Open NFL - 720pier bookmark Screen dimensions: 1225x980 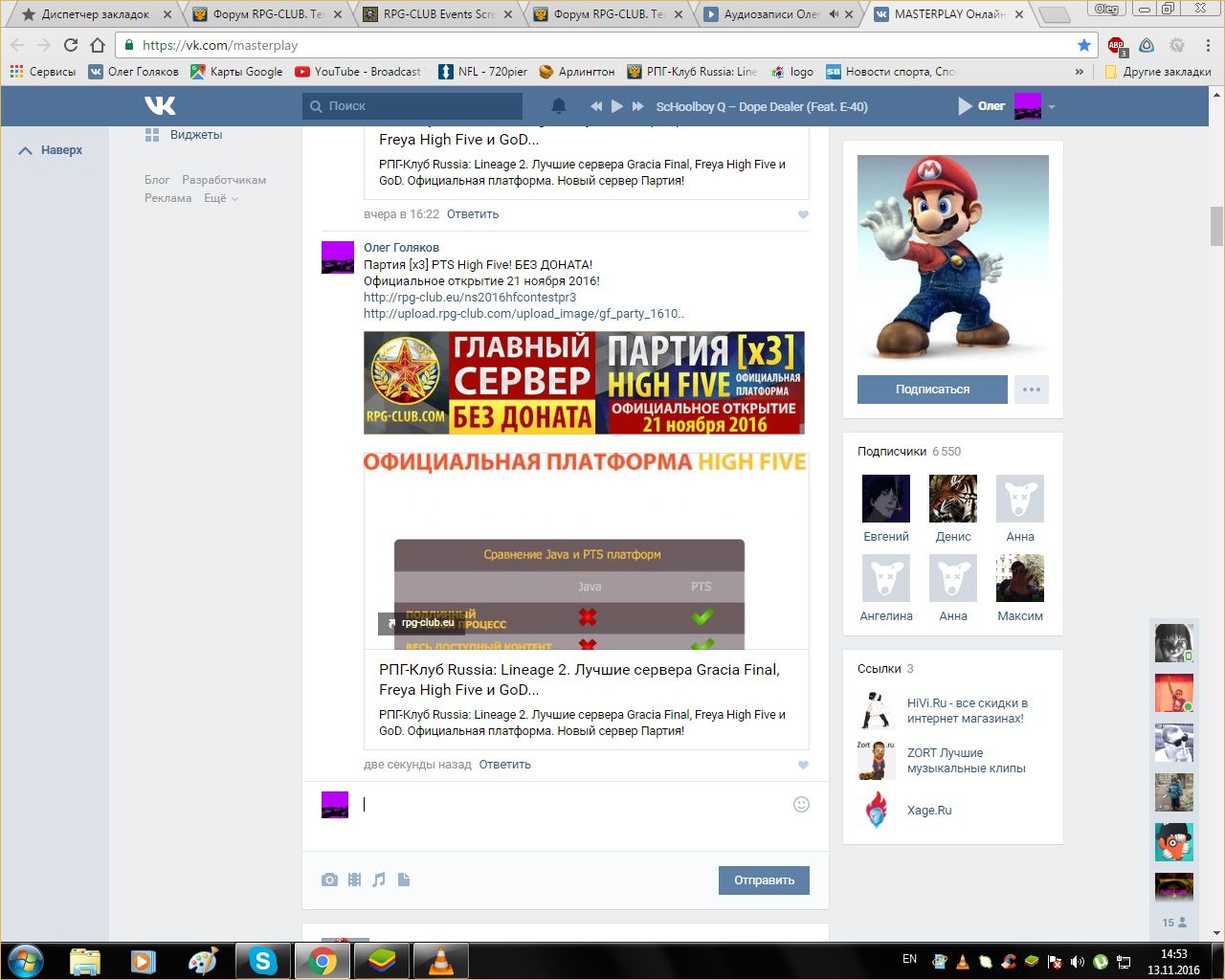482,72
